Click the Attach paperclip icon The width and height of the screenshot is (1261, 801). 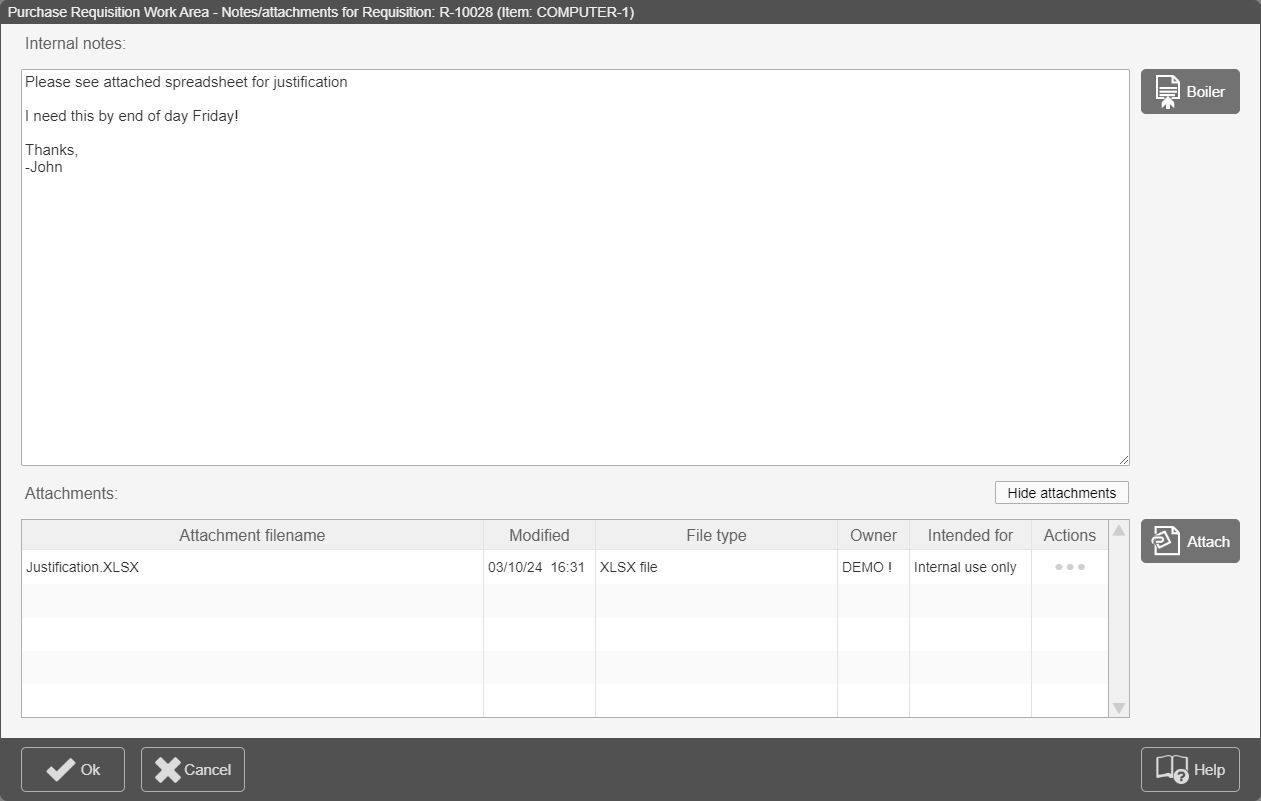click(1166, 541)
